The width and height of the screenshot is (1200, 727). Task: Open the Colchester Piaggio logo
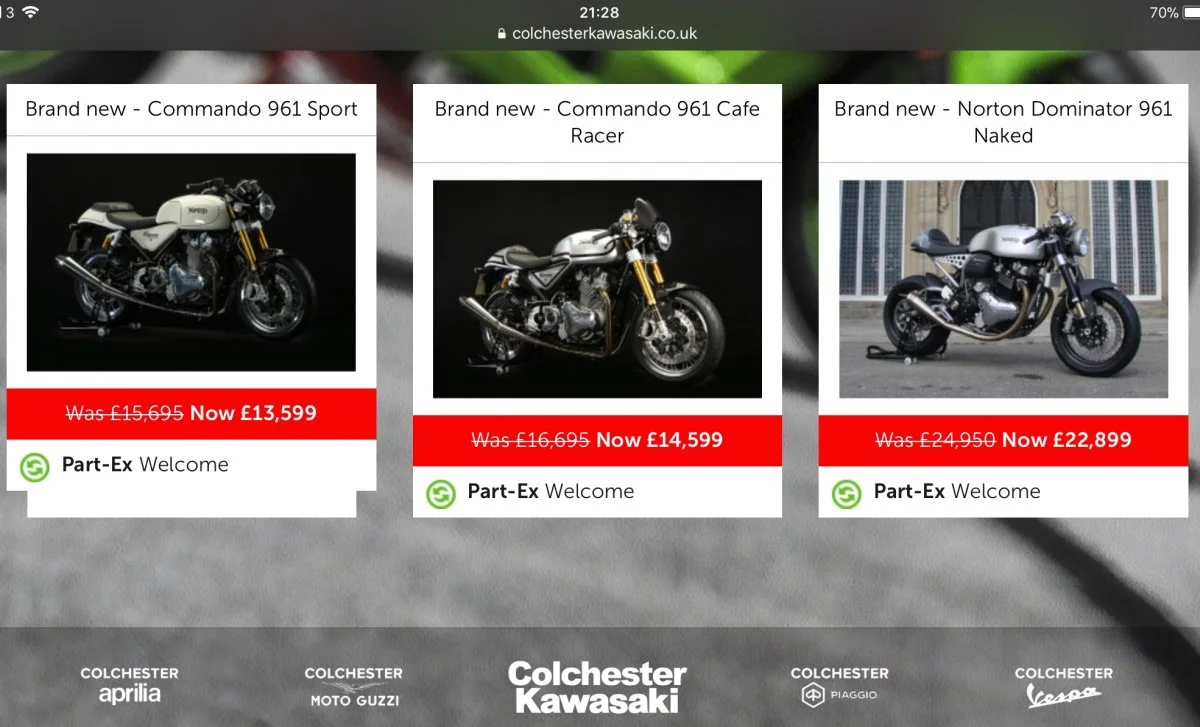pos(839,686)
